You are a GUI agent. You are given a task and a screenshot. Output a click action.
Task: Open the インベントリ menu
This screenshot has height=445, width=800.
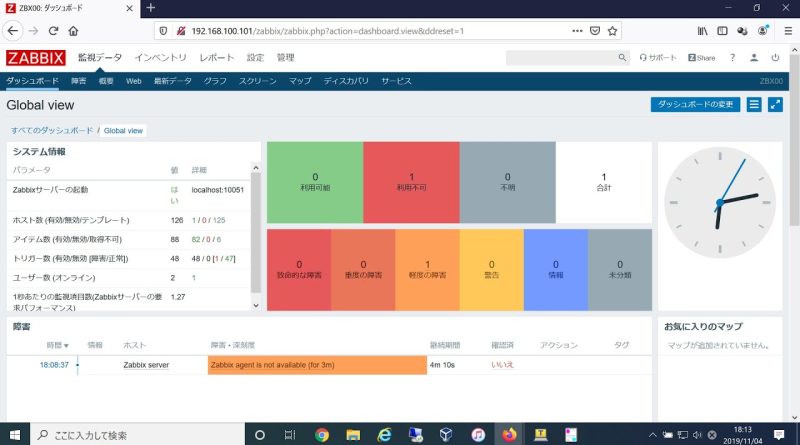[160, 58]
